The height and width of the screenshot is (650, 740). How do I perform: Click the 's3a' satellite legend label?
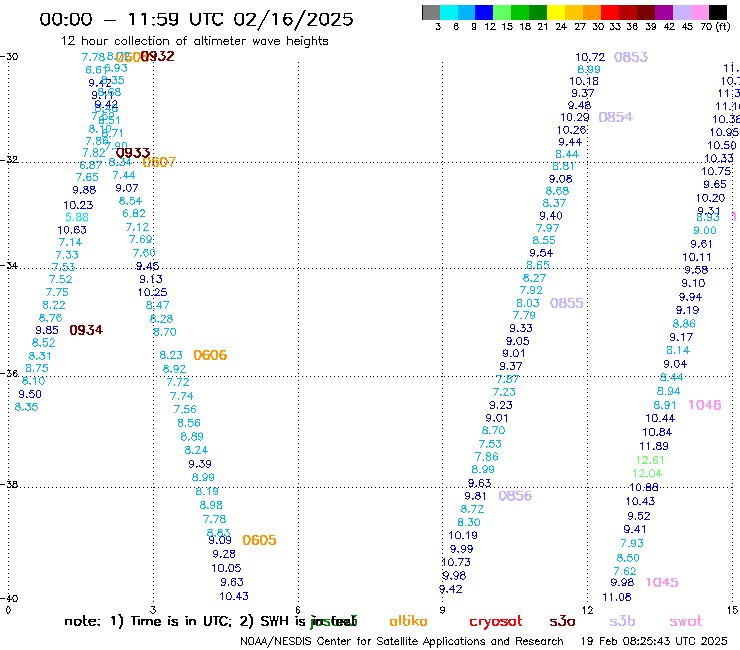point(562,621)
